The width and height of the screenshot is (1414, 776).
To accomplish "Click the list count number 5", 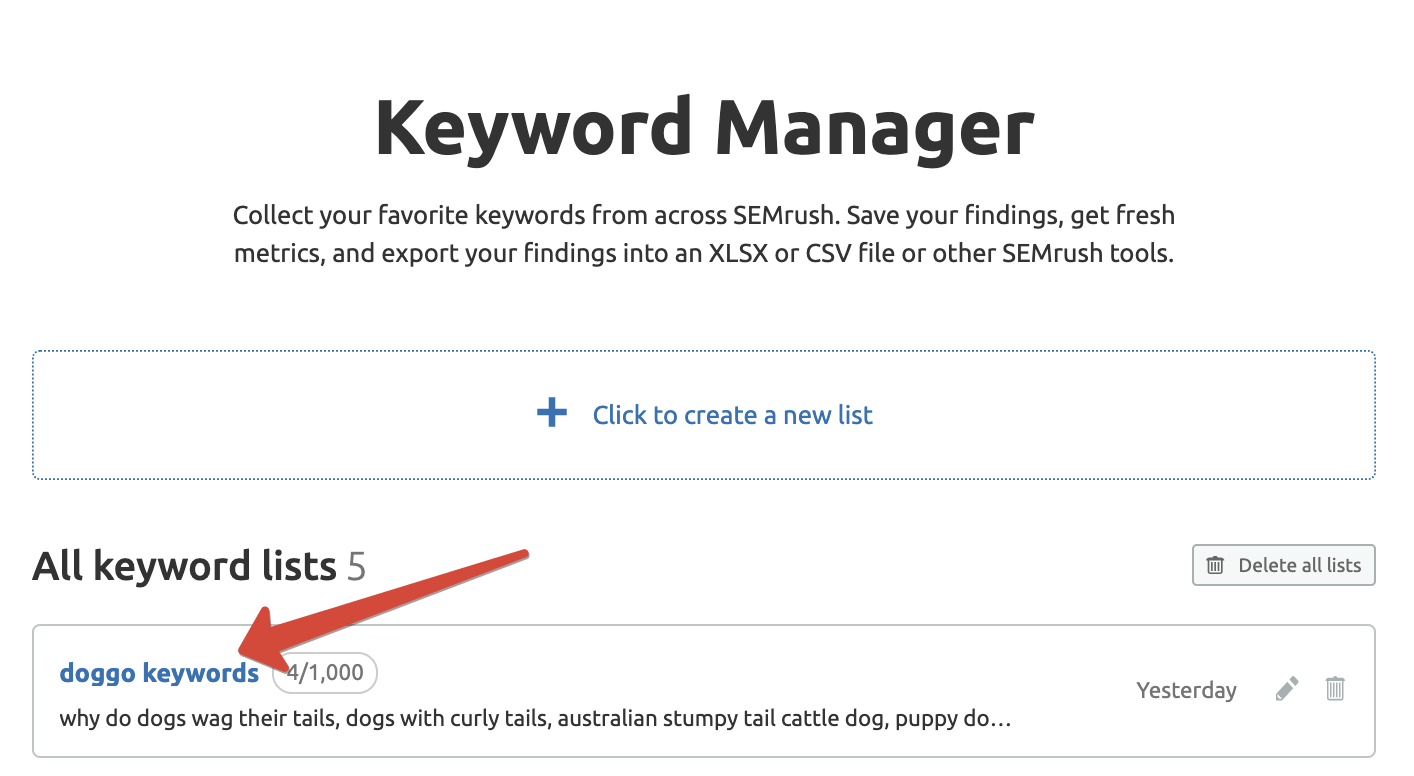I will tap(357, 567).
